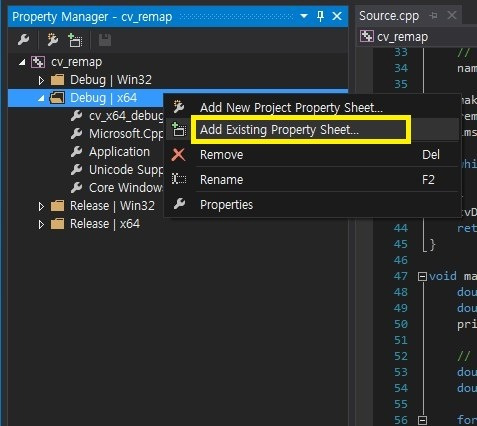Click Add New Project Property Sheet toolbar icon

(x=53, y=40)
